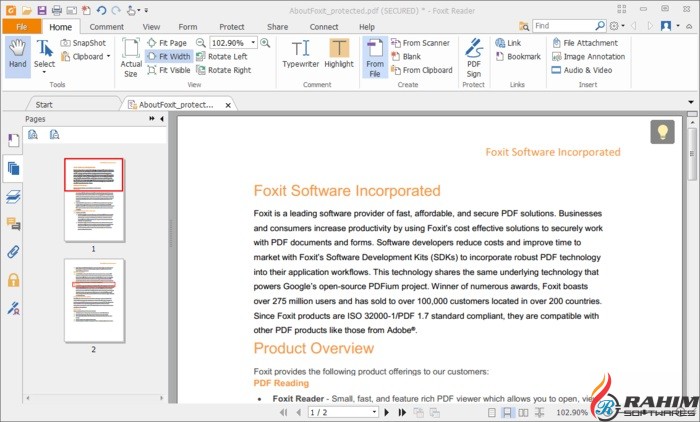This screenshot has width=700, height=422.
Task: Open search settings gear dropdown
Action: [x=617, y=26]
